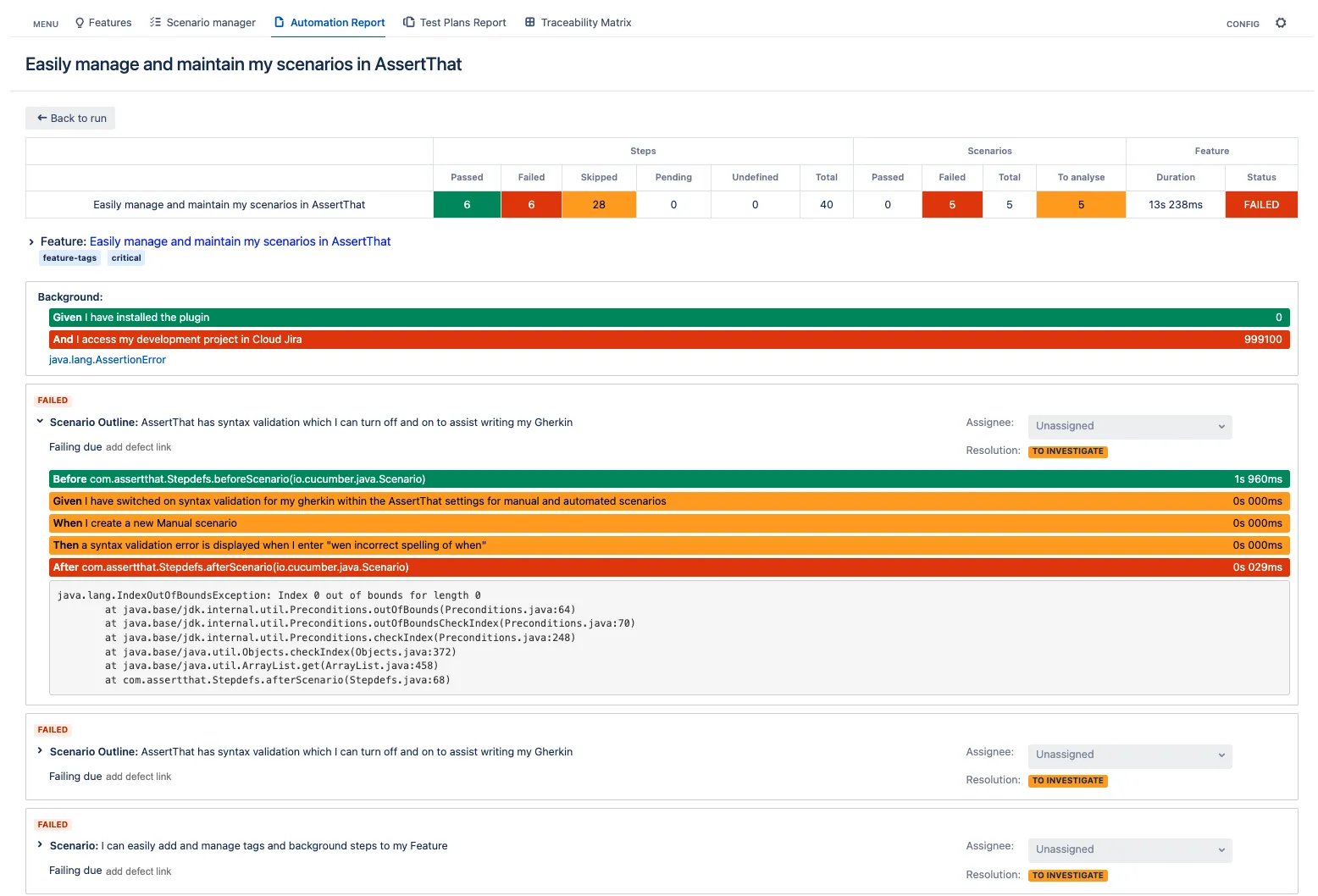Click the critical tag
This screenshot has width=1318, height=896.
126,258
